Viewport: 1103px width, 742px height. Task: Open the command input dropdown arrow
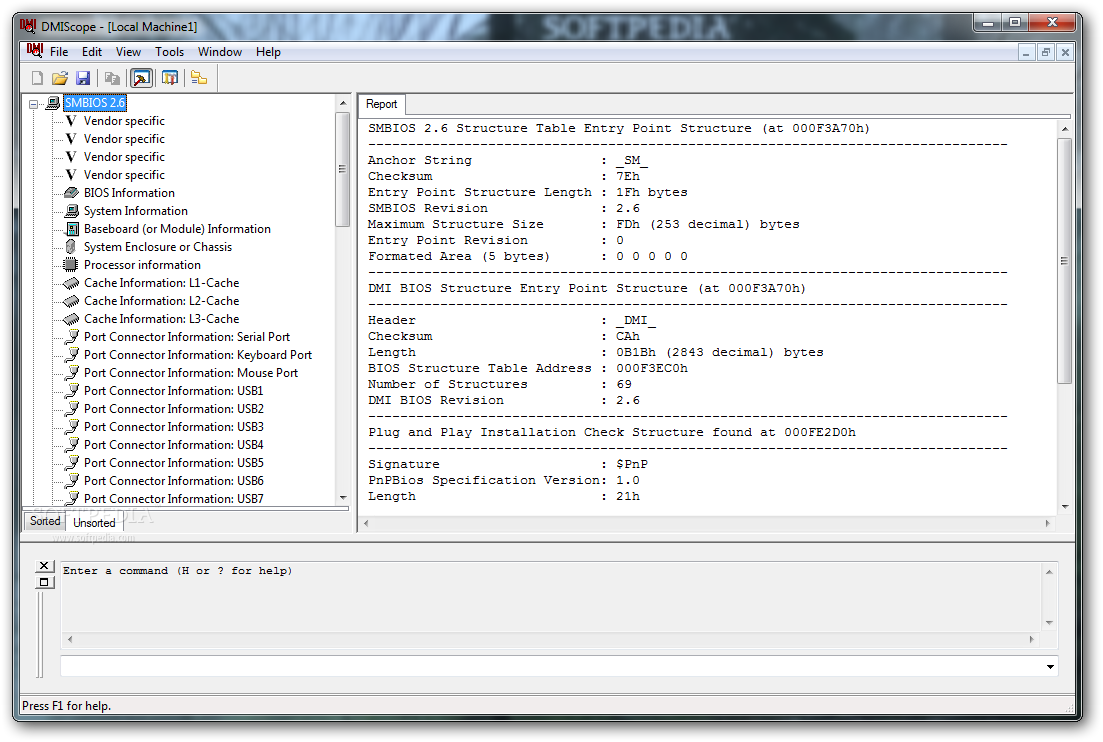pos(1050,666)
